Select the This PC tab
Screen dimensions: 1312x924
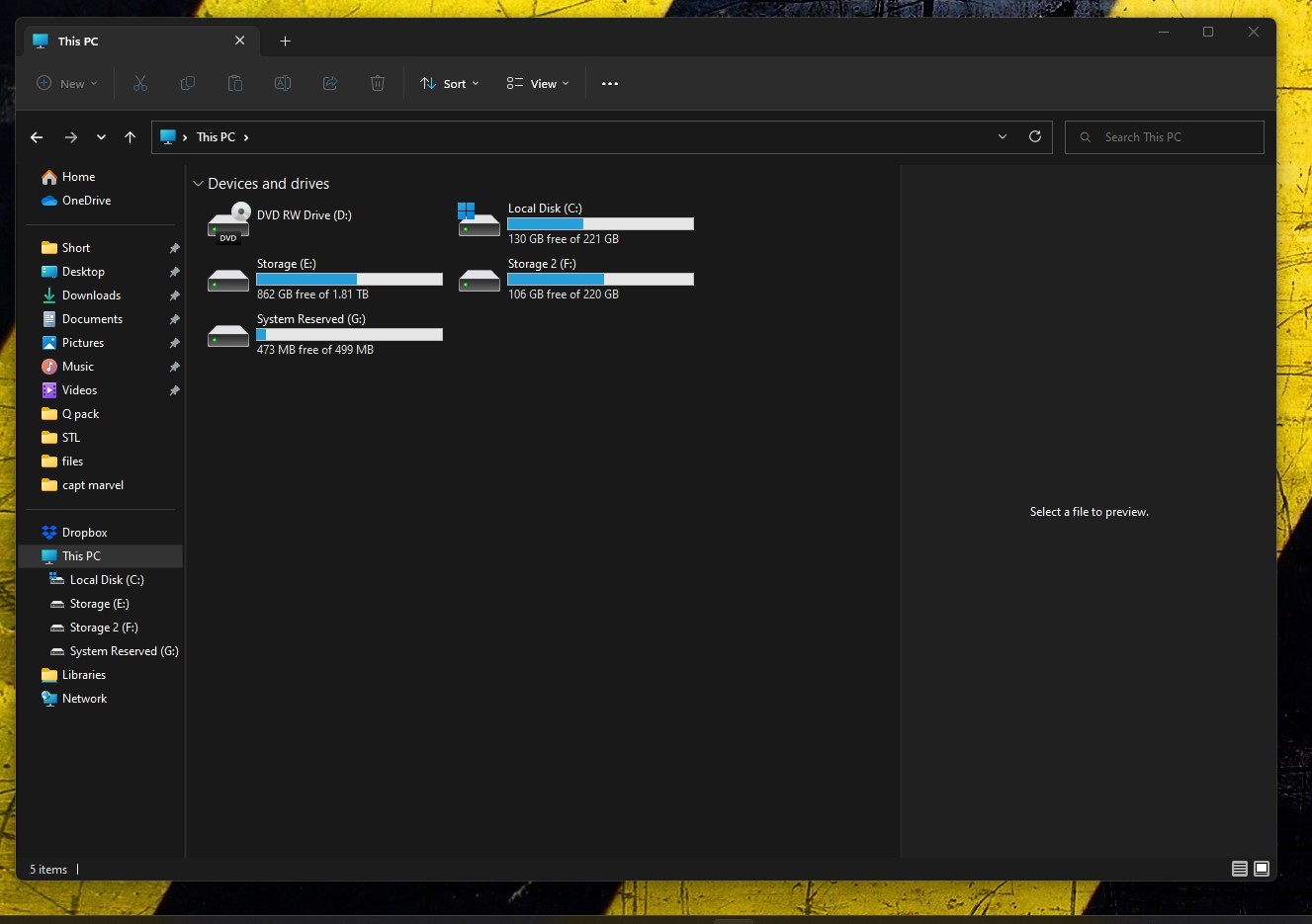click(x=139, y=41)
